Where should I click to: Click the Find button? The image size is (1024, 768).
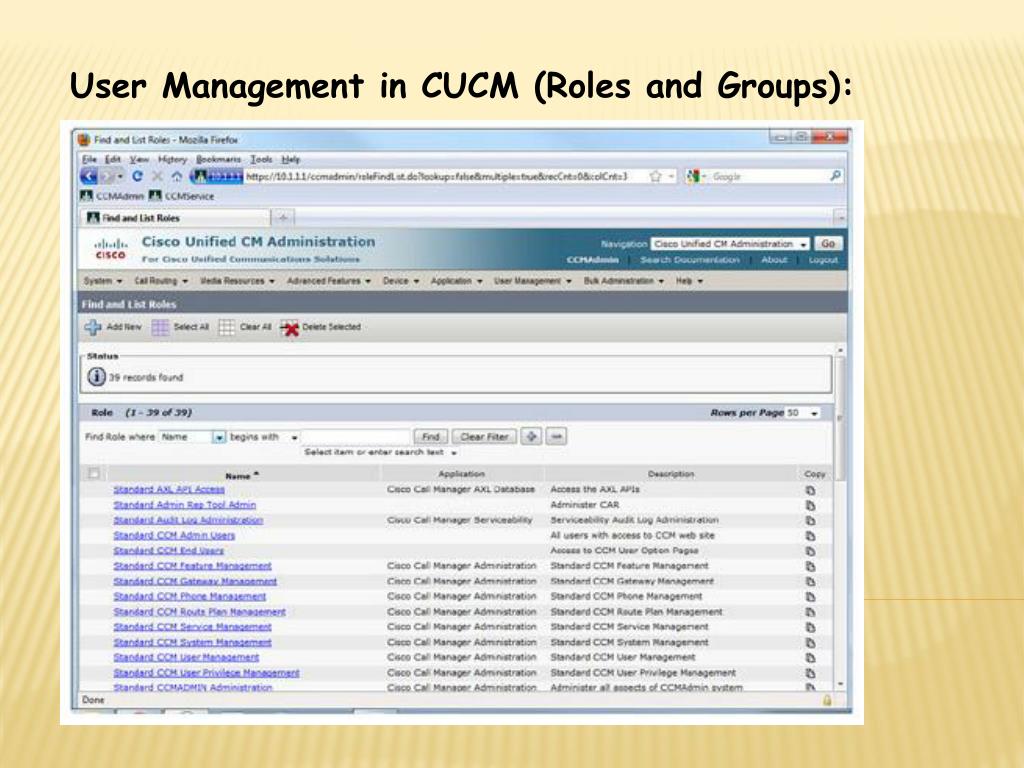tap(430, 436)
